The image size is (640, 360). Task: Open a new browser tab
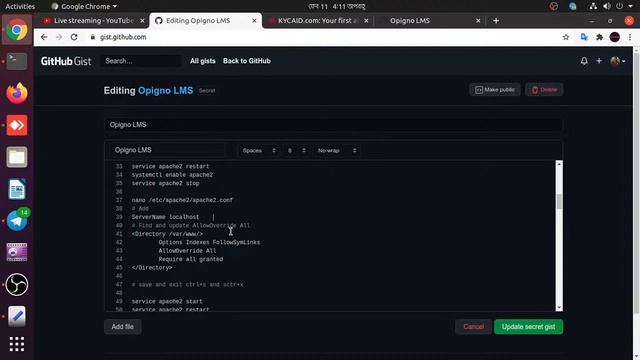tap(496, 20)
